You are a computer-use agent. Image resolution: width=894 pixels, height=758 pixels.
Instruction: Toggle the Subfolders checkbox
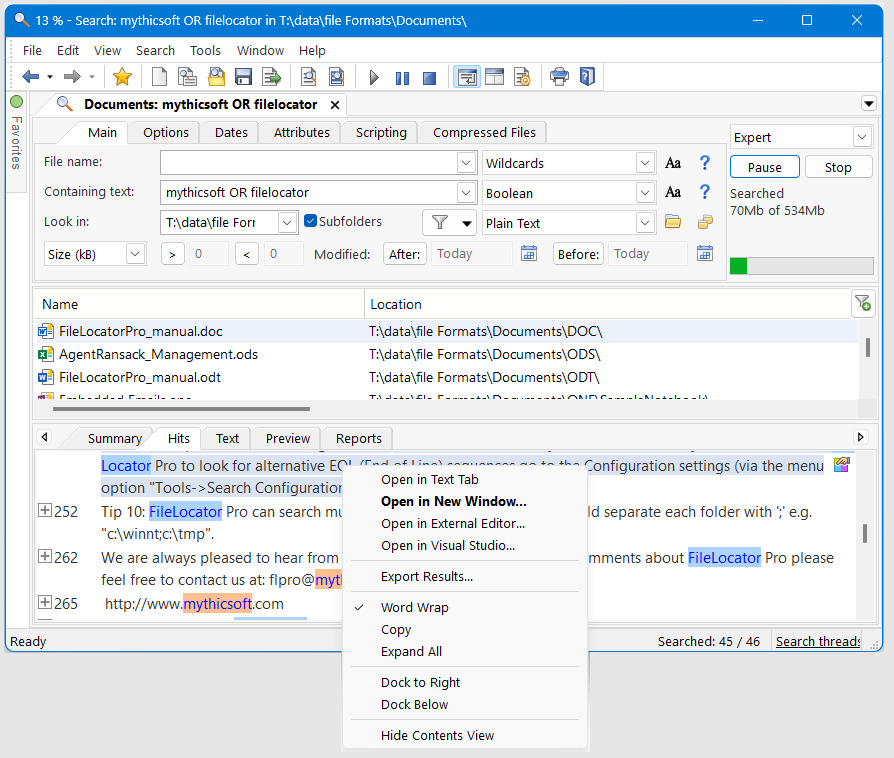pos(311,221)
